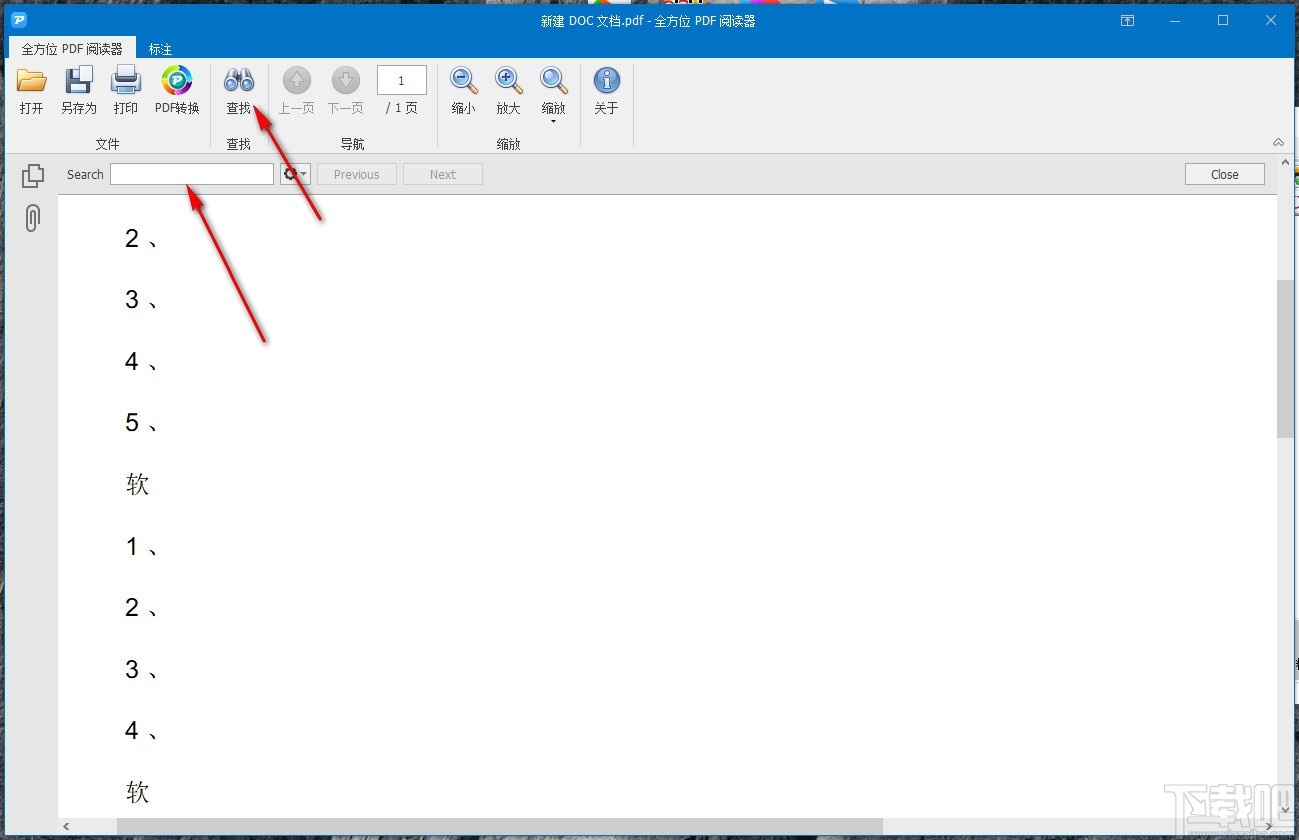The image size is (1299, 840).
Task: Maximize the PDF reader window
Action: [1223, 20]
